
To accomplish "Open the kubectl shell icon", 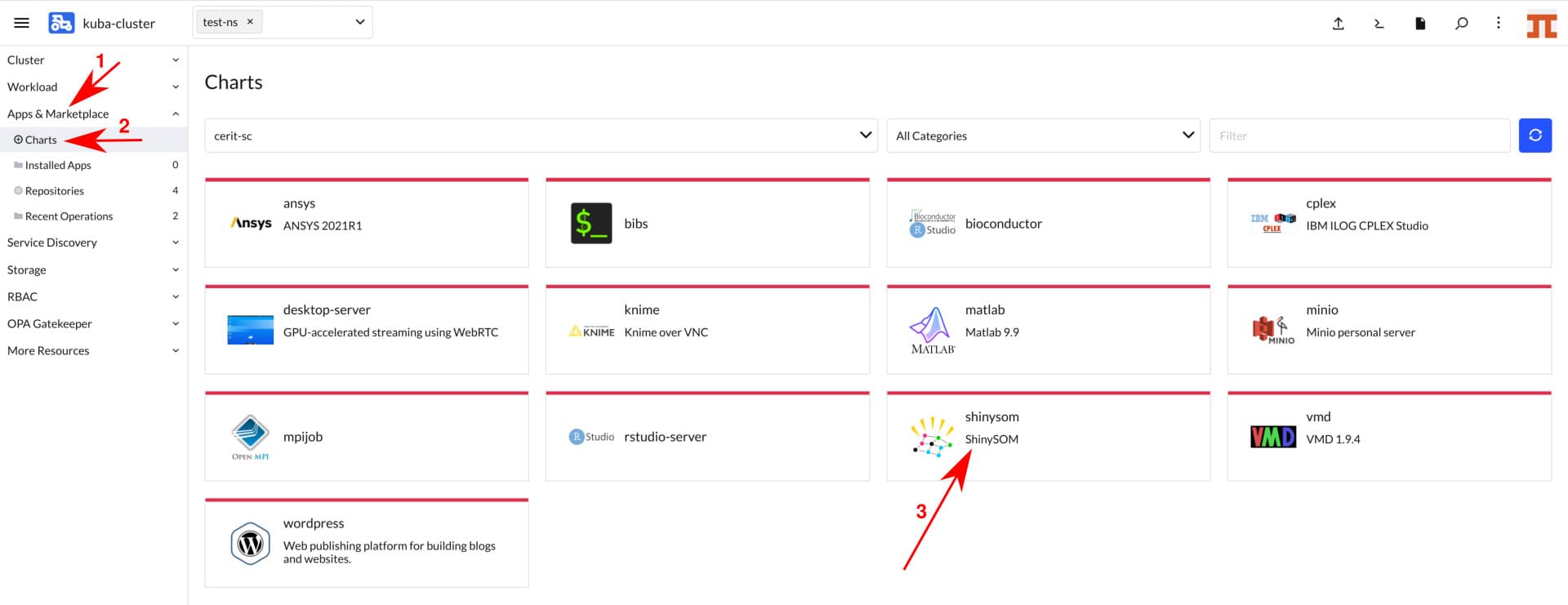I will point(1379,24).
